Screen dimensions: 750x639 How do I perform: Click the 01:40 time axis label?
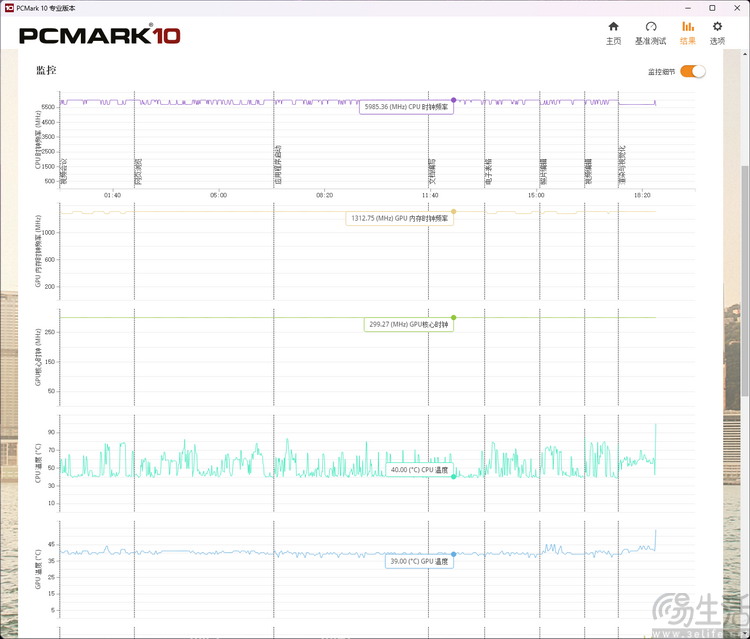[x=112, y=195]
